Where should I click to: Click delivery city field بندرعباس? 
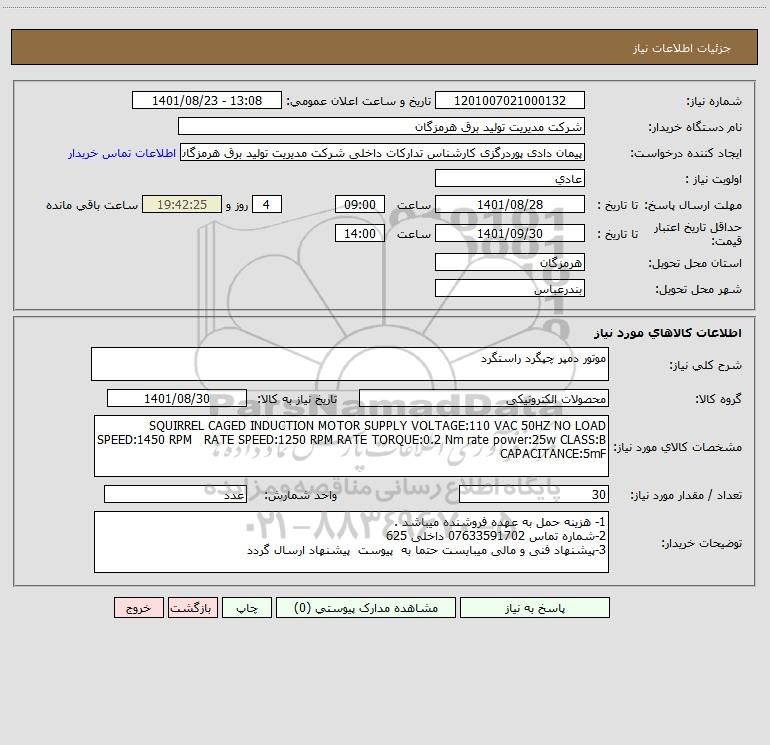(x=510, y=288)
